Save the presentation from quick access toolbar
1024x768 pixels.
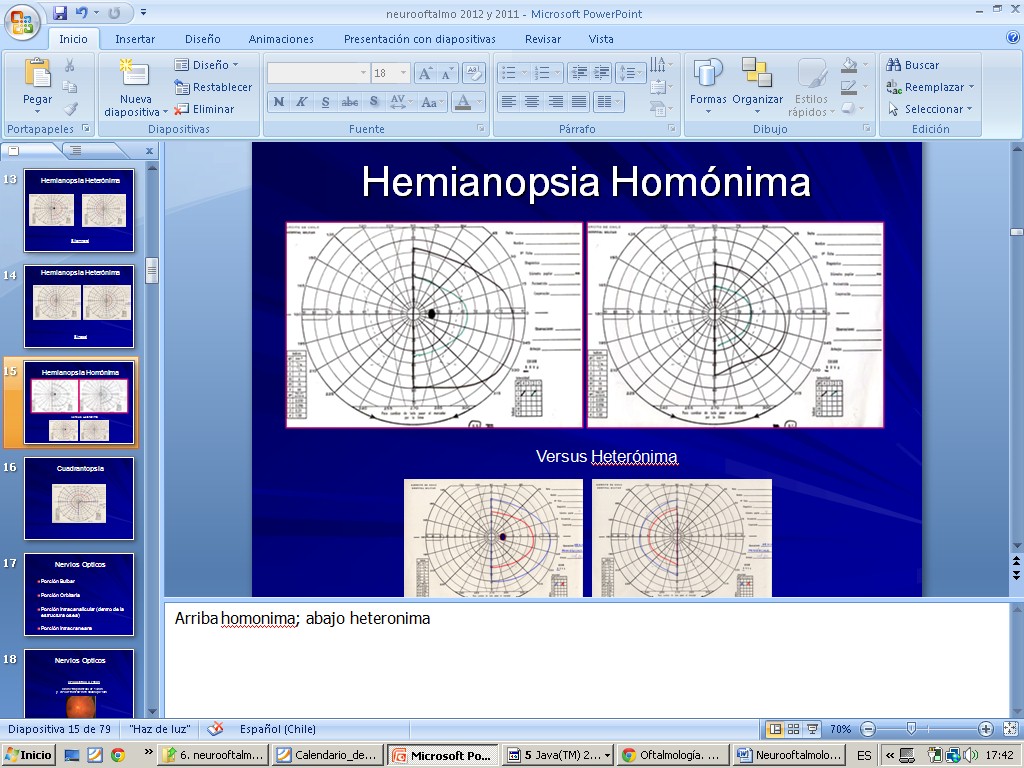(x=60, y=14)
